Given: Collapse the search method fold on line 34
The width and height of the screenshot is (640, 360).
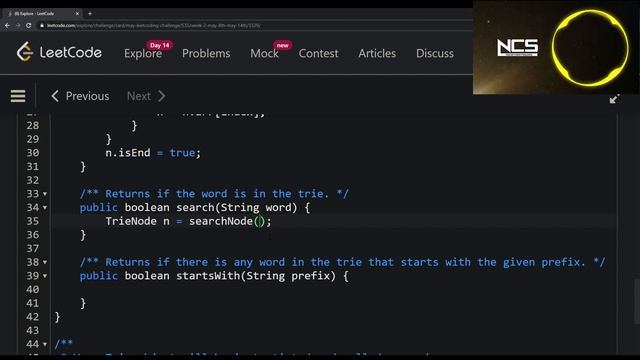Looking at the screenshot, I should [45, 208].
